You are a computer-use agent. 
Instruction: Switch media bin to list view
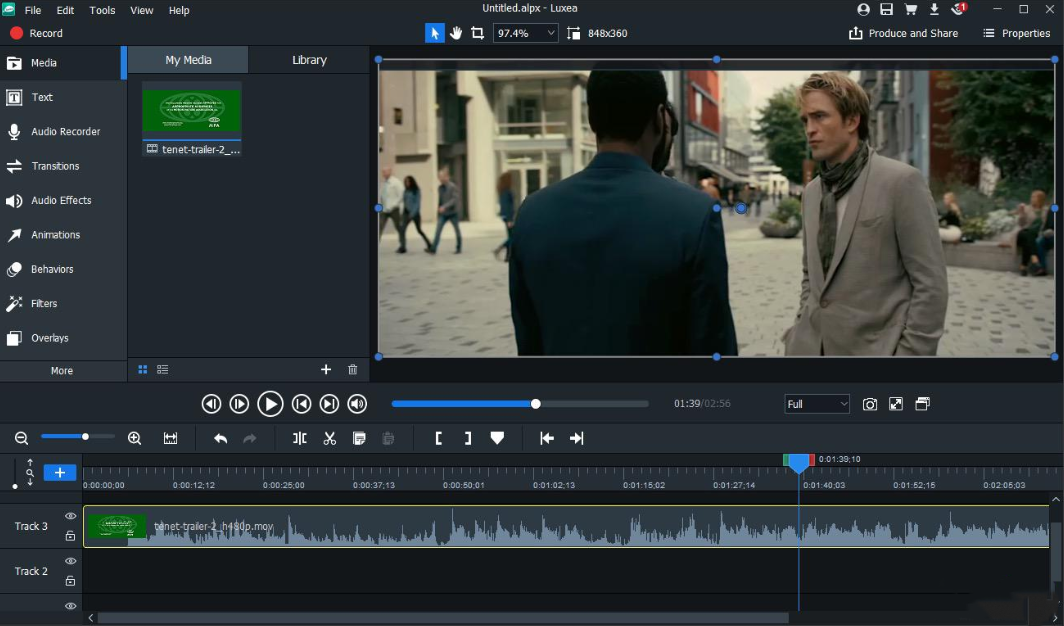pyautogui.click(x=163, y=370)
